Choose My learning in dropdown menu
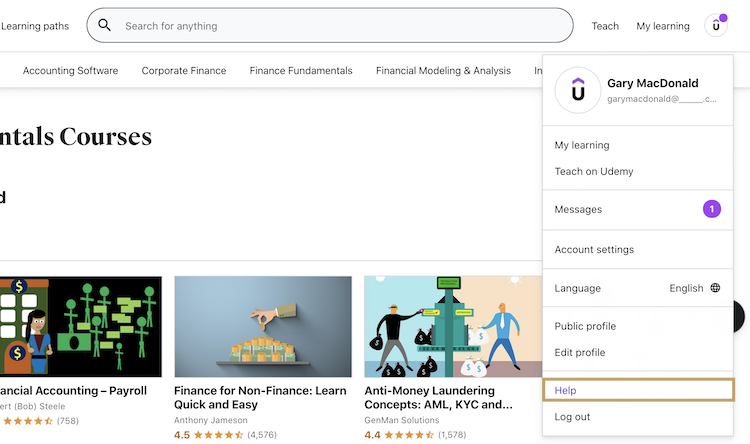 pos(582,145)
